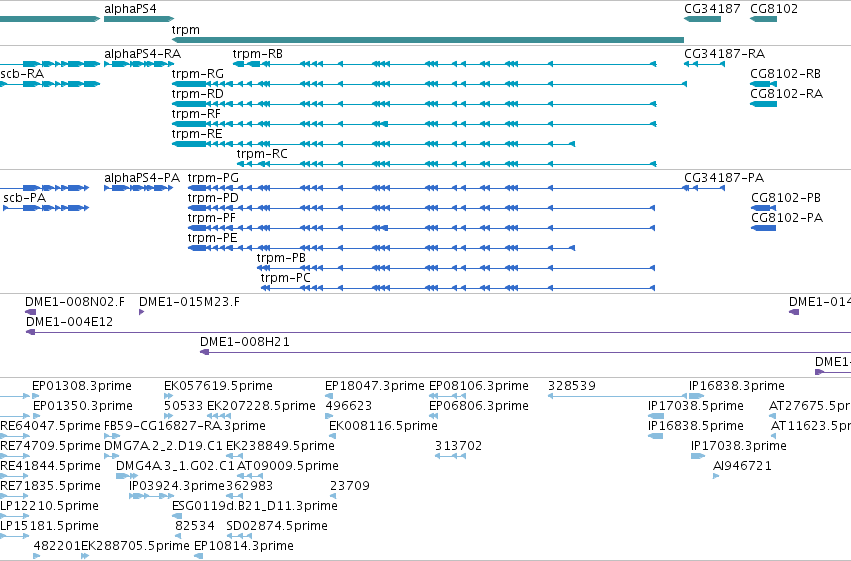
Task: Select protein label trpm-PE
Action: [x=213, y=238]
